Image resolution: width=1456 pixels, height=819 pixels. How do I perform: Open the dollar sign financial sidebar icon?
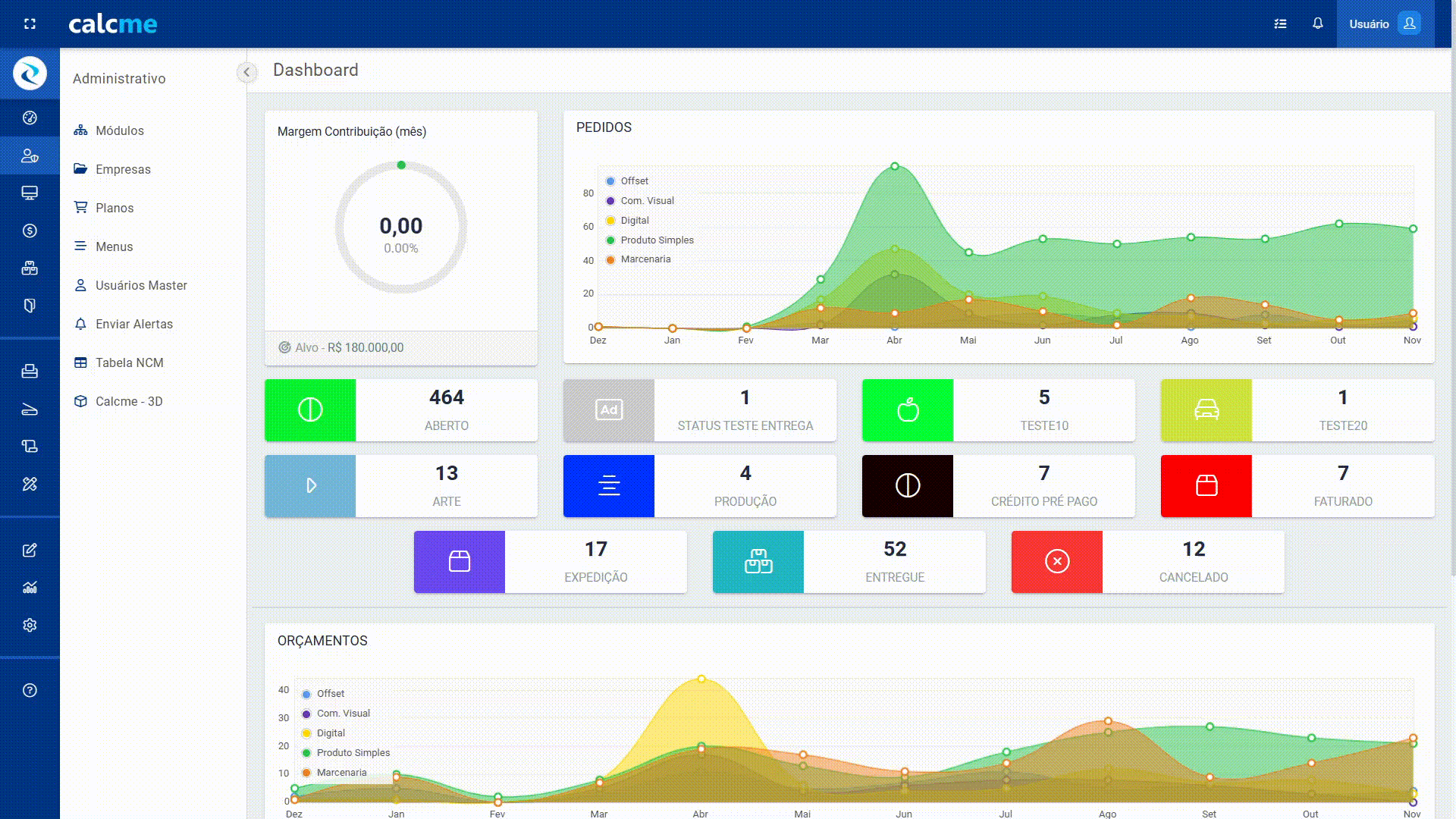coord(30,231)
